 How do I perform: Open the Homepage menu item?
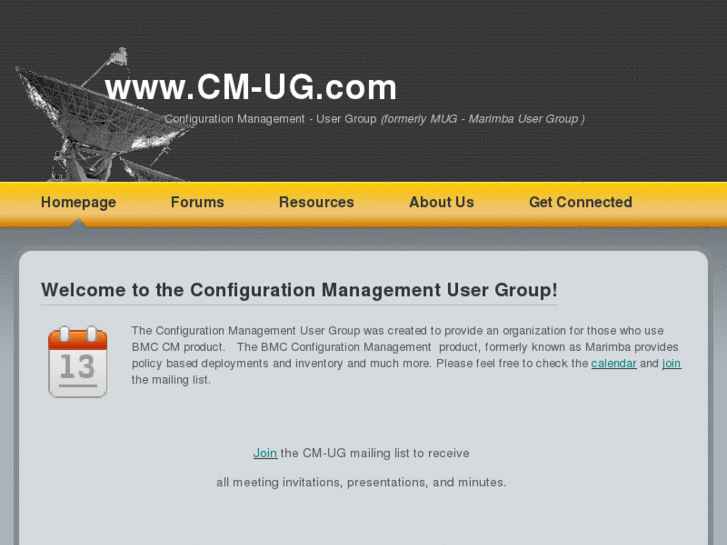pos(78,202)
